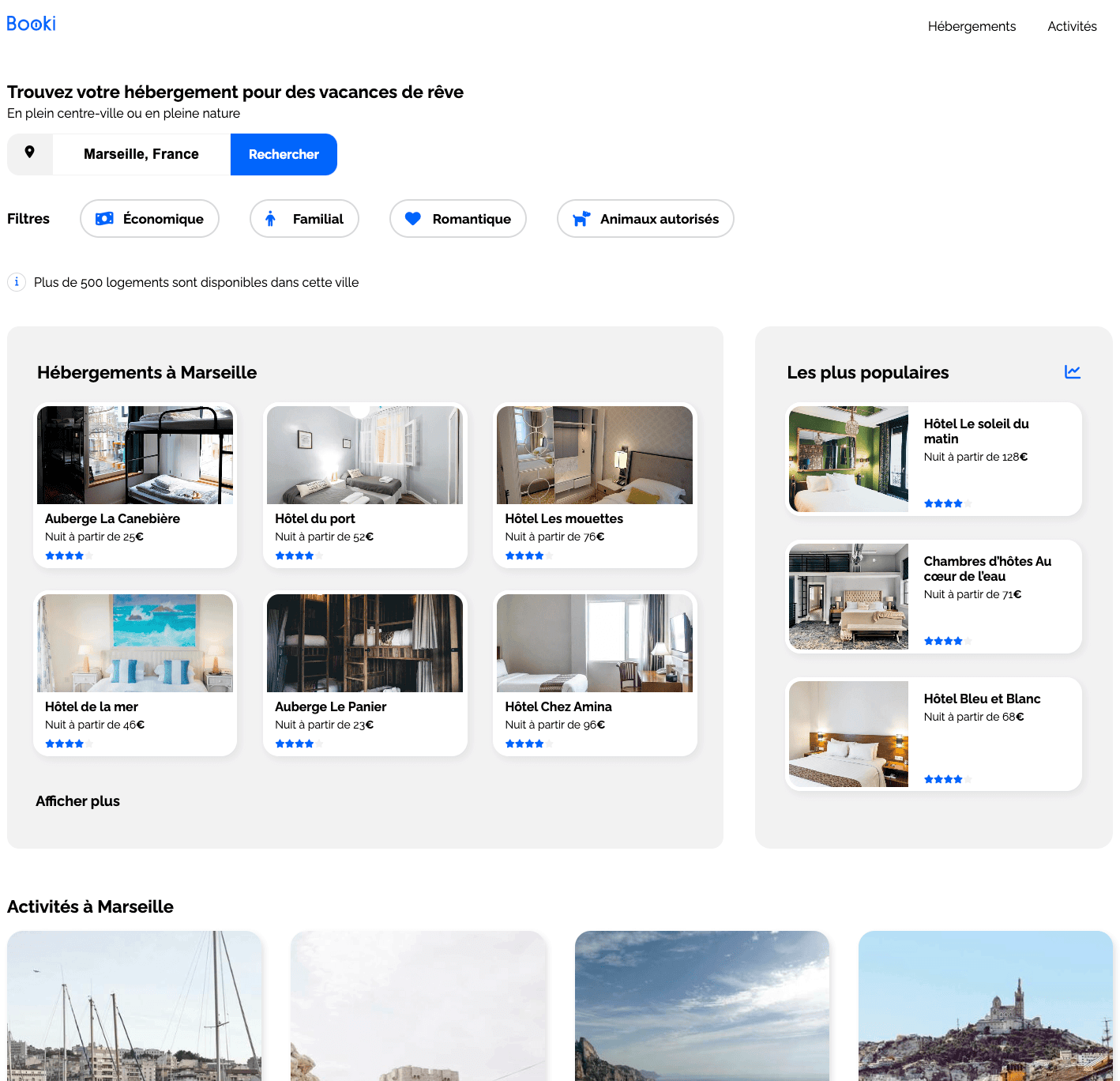Click the dog icon in Animaux autorisés
Viewport: 1120px width, 1081px height.
(581, 219)
